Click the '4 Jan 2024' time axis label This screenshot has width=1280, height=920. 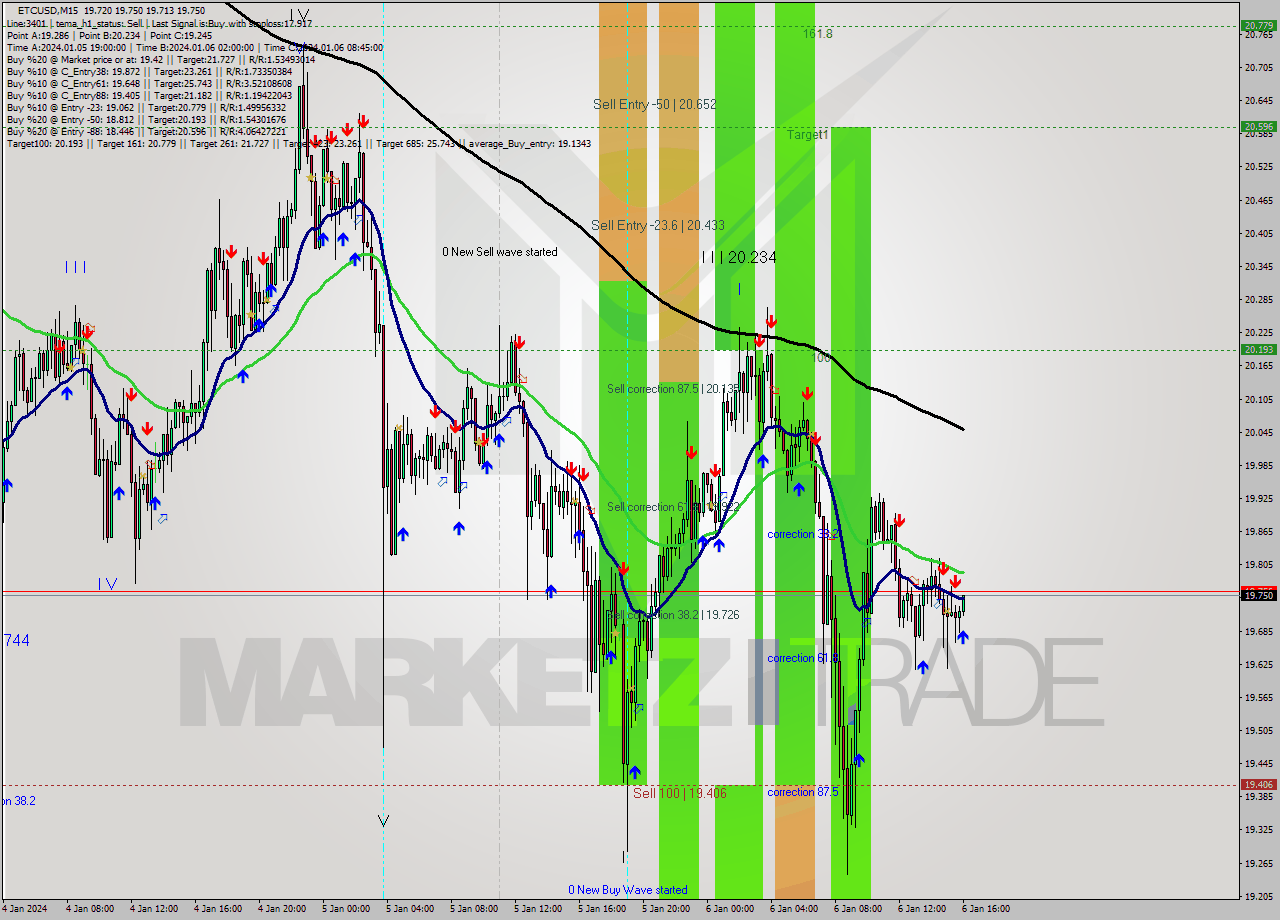coord(24,909)
